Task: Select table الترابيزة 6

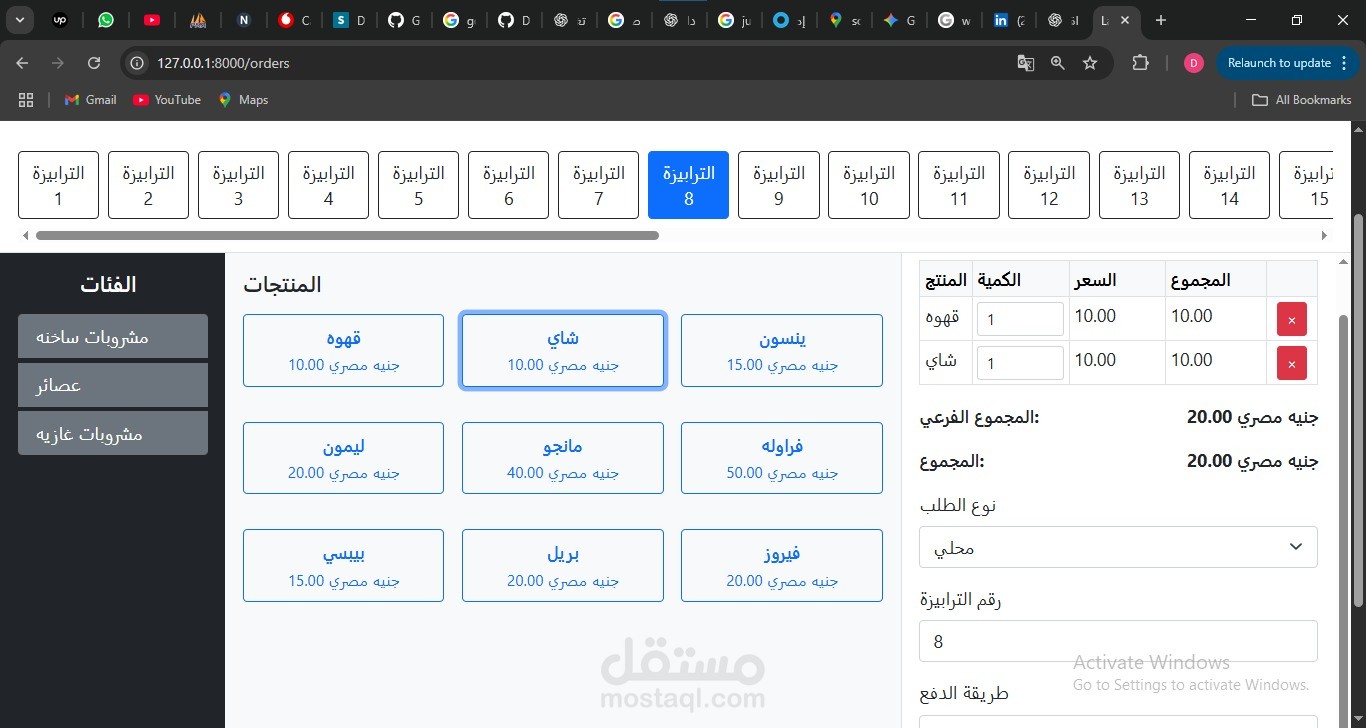Action: (x=508, y=185)
